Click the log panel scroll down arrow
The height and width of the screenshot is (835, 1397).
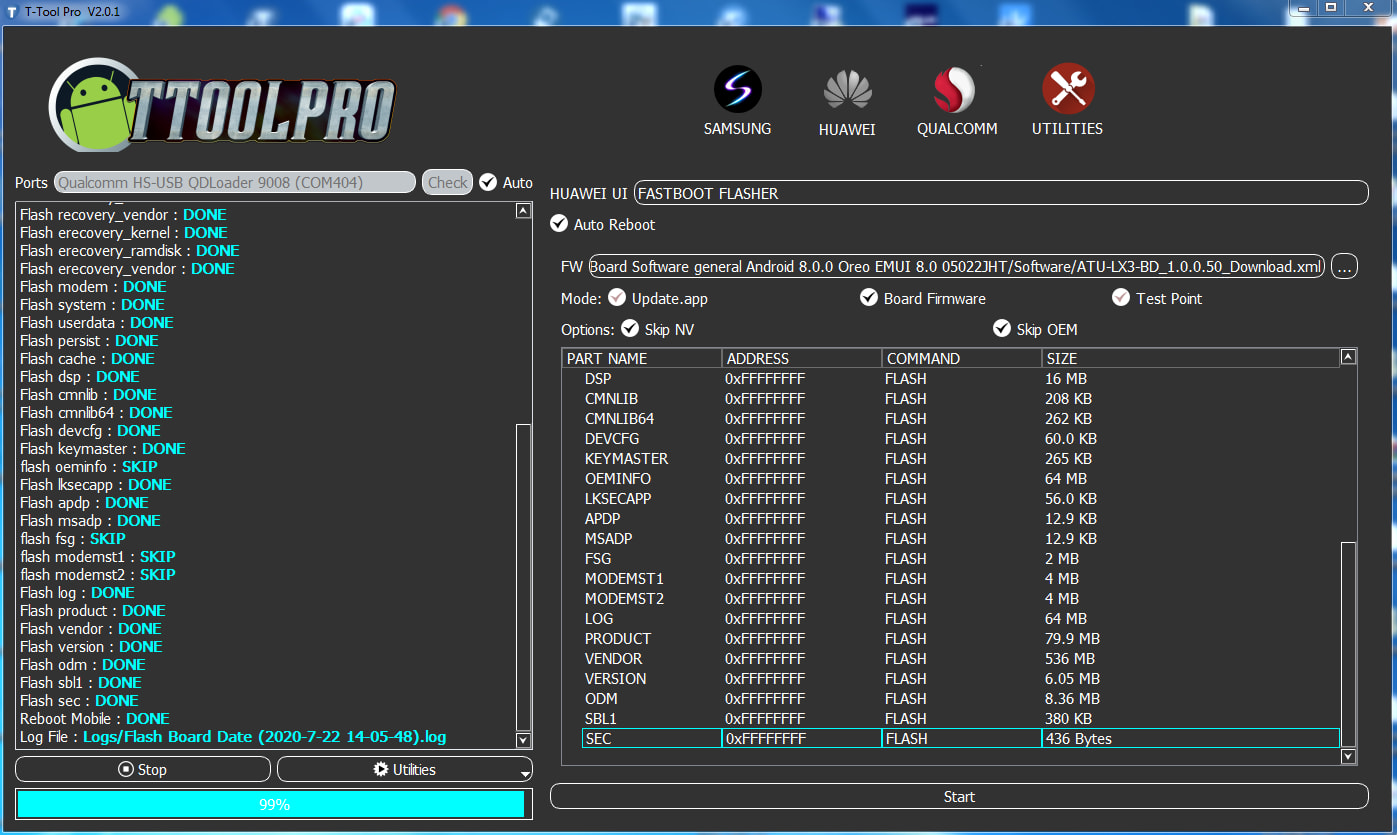click(523, 740)
